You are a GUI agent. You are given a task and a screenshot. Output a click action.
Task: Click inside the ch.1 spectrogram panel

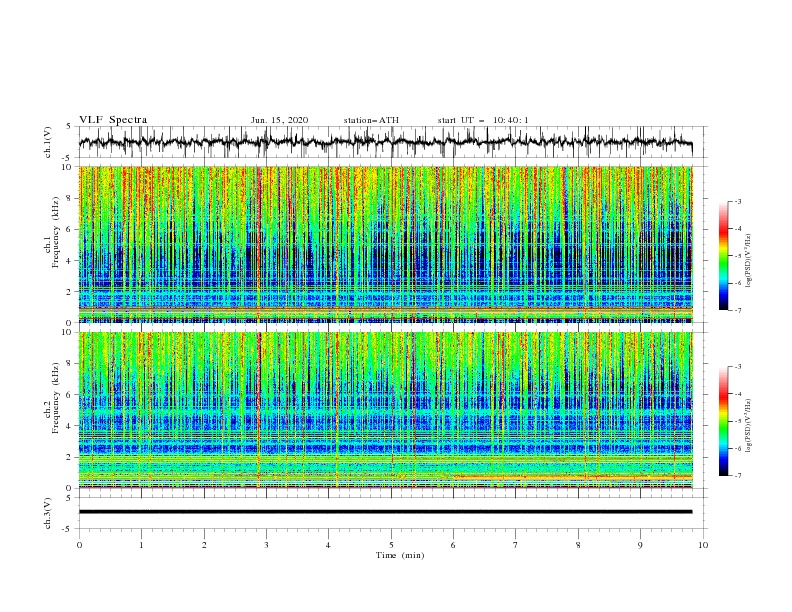(385, 244)
